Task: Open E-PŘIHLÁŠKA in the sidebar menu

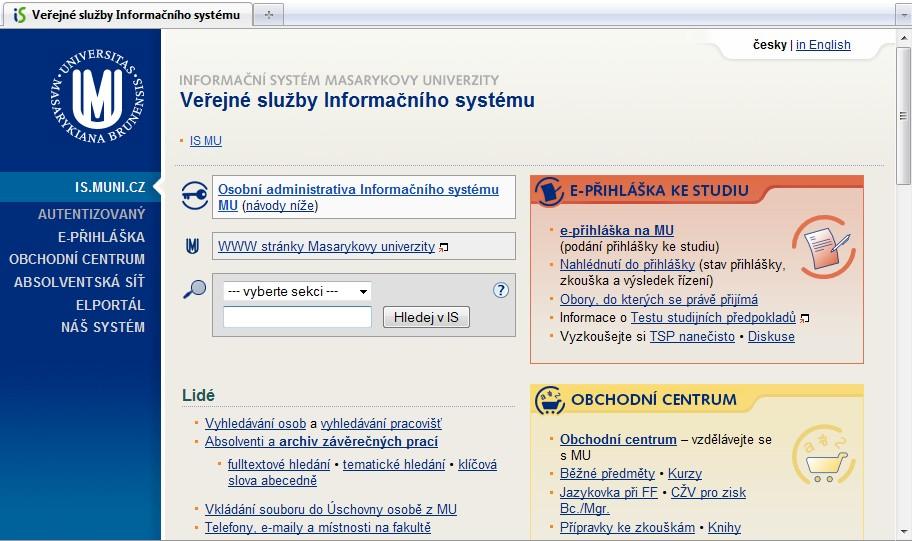Action: coord(101,237)
